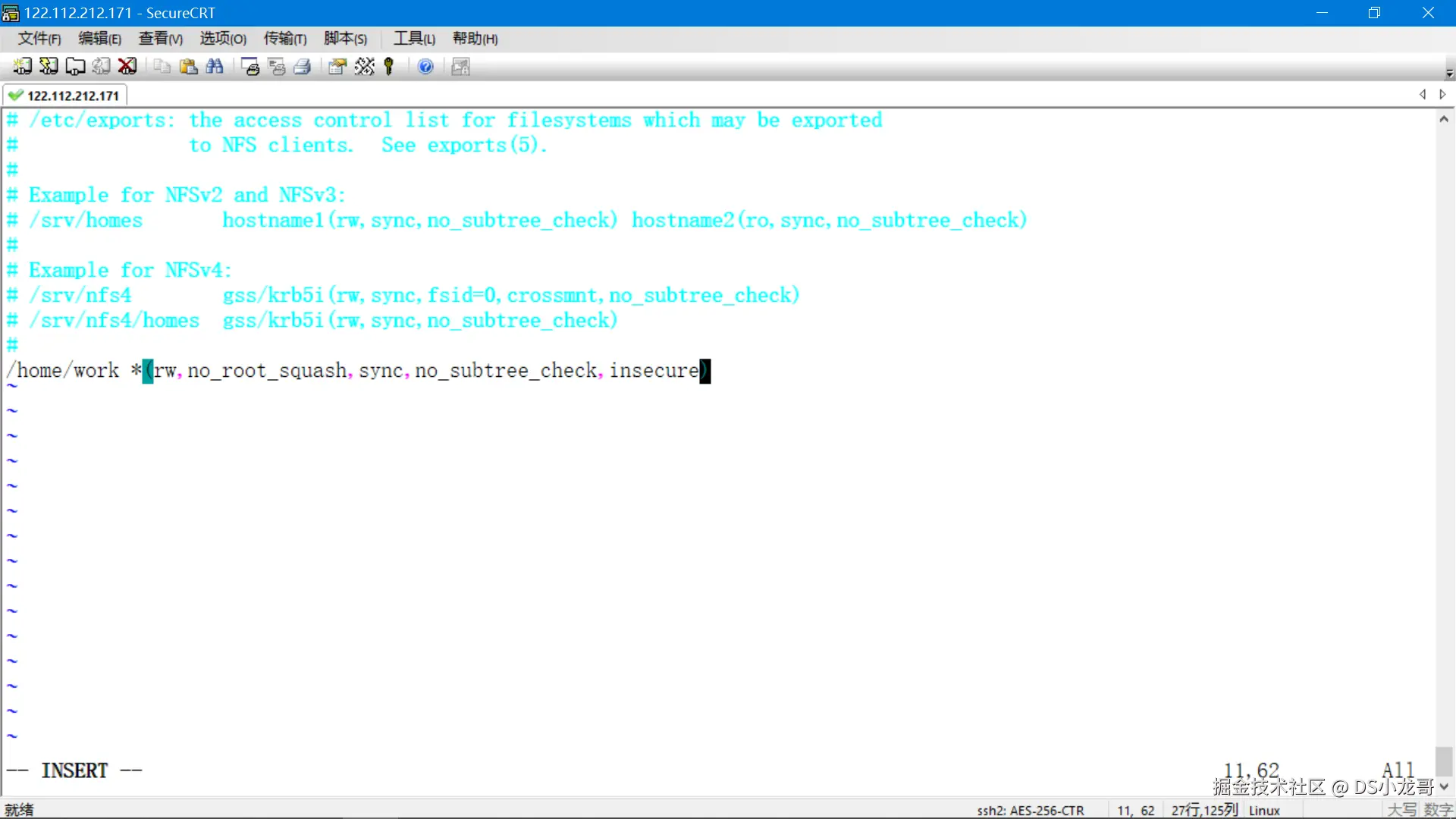The width and height of the screenshot is (1456, 819).
Task: Click the Copy icon
Action: tap(161, 67)
